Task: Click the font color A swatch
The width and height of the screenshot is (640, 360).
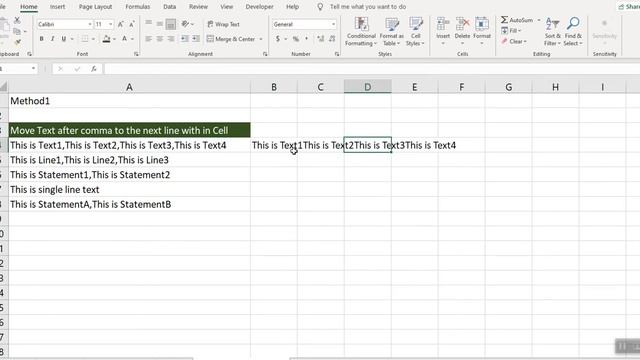Action: click(x=124, y=39)
